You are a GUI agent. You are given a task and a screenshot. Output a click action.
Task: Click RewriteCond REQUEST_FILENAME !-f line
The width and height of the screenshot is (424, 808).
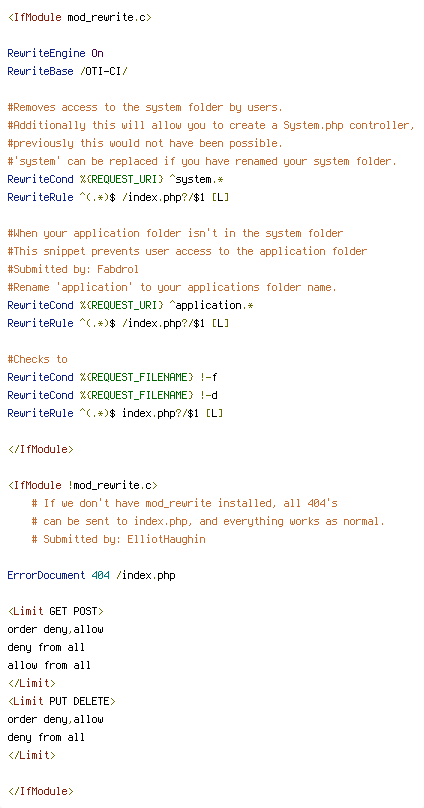click(112, 378)
